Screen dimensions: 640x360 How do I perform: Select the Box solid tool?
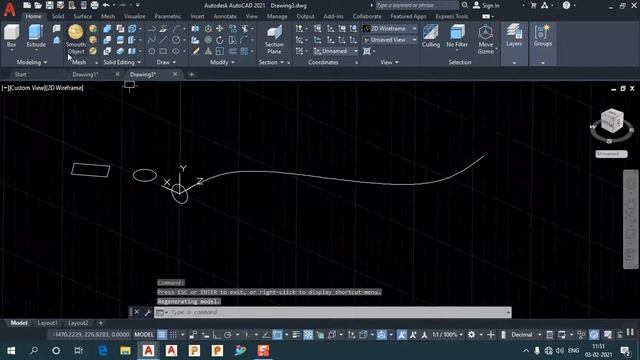[11, 36]
